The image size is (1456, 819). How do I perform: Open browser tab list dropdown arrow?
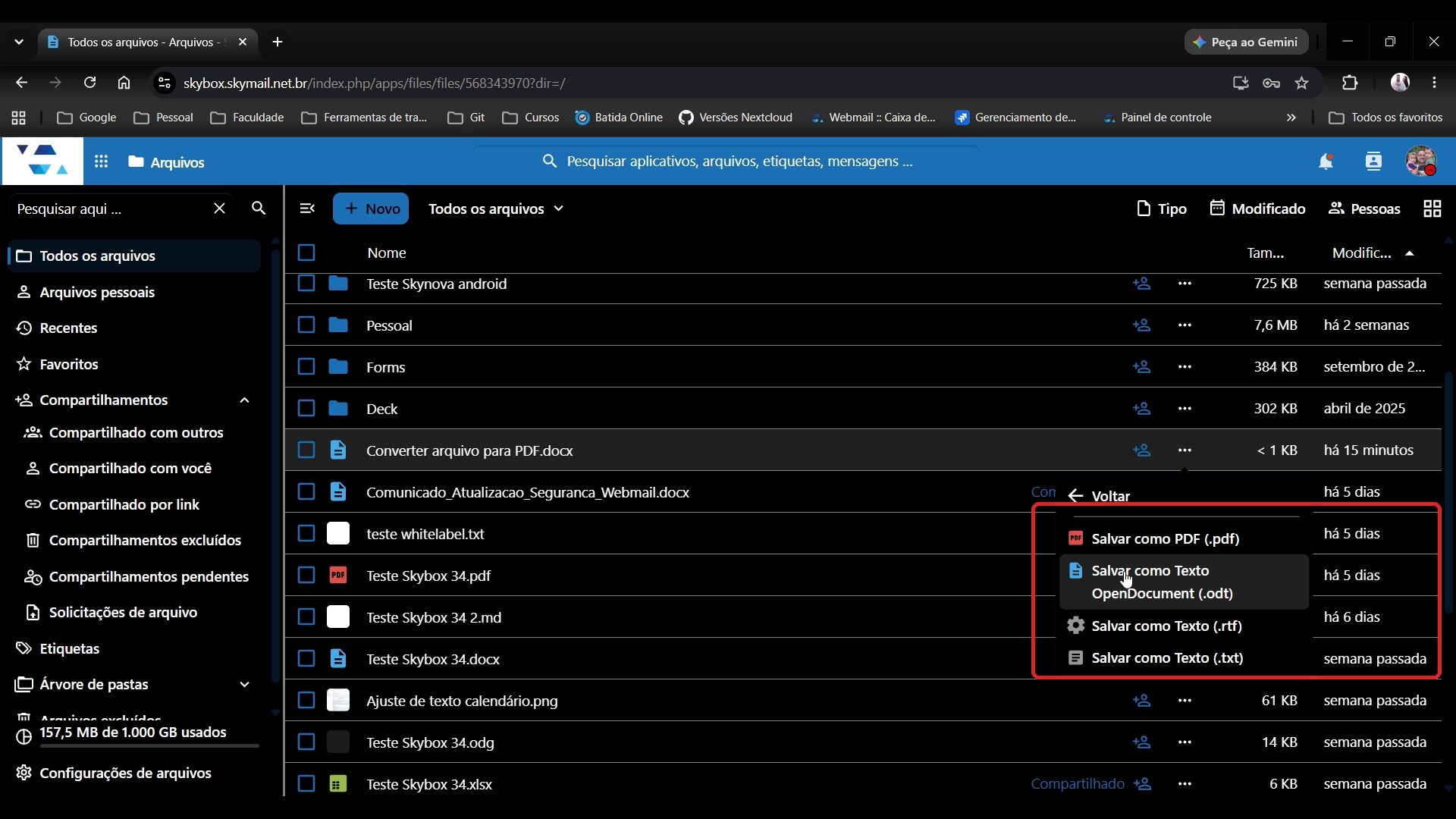pos(19,42)
